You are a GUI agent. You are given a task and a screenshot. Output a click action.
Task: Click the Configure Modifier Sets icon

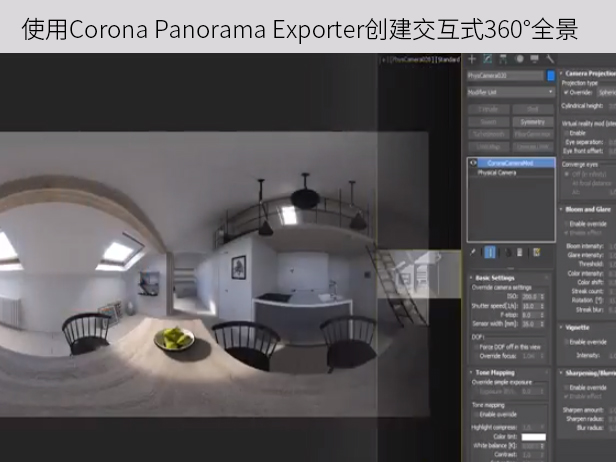(x=537, y=252)
